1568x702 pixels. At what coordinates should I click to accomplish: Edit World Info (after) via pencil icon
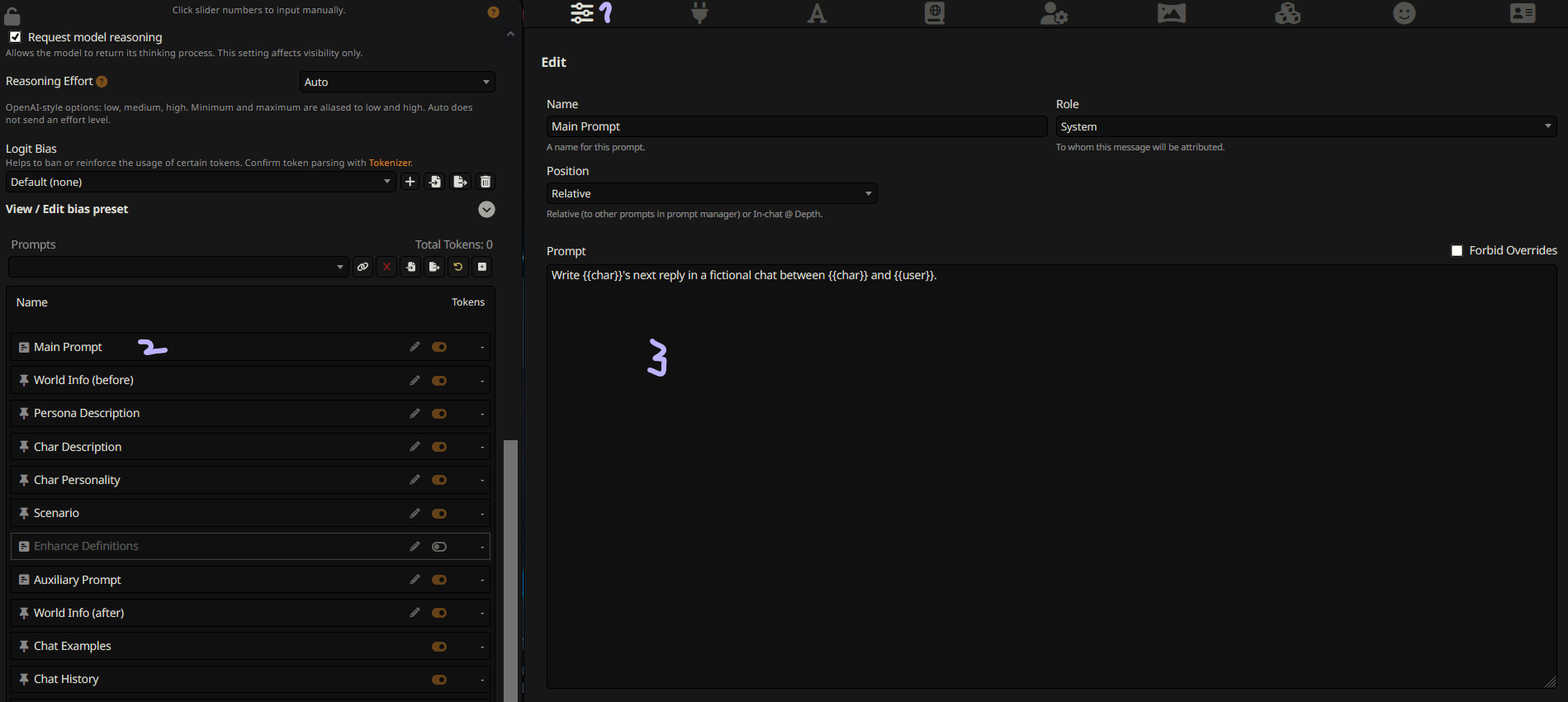click(415, 613)
